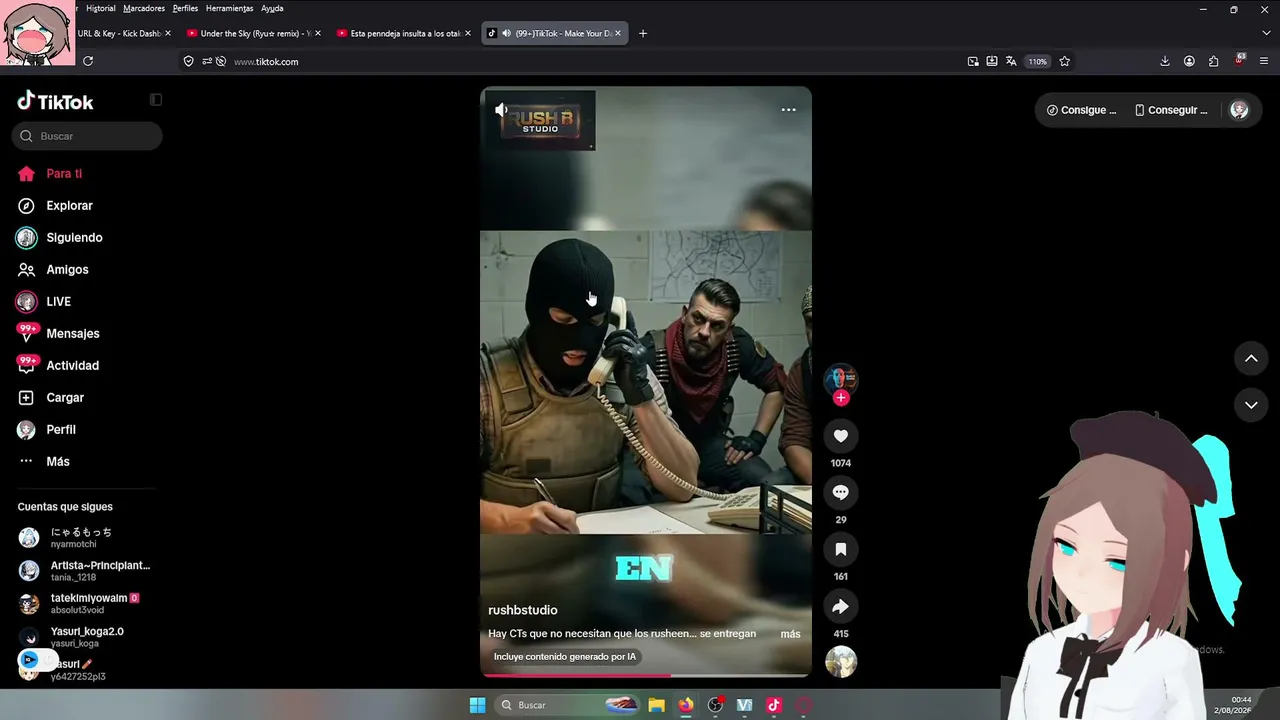Viewport: 1280px width, 720px height.
Task: Open the Firefox account icon
Action: point(1189,61)
